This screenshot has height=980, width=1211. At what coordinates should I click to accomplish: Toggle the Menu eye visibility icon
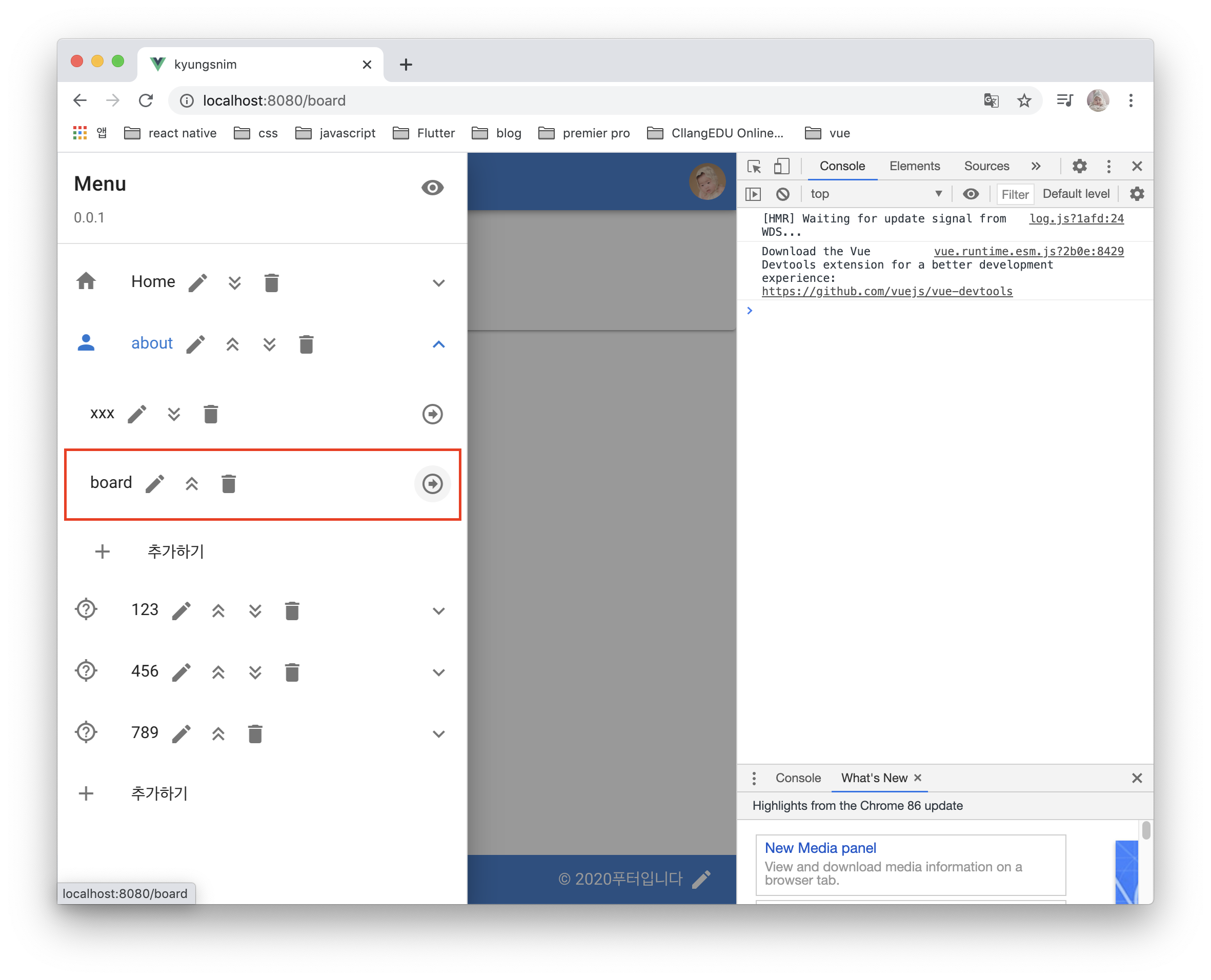432,188
